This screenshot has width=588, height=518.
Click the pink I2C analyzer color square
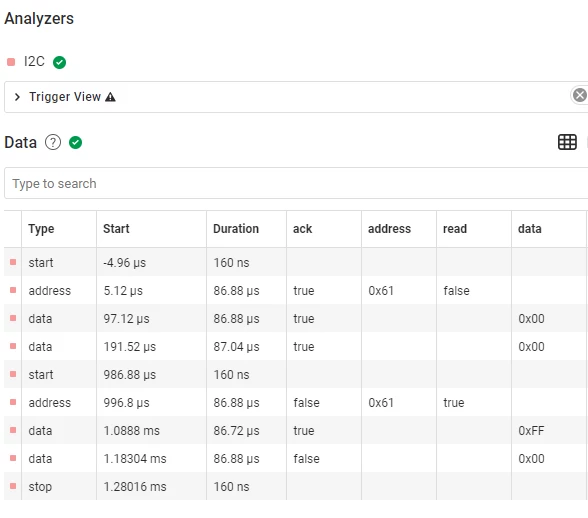click(11, 62)
